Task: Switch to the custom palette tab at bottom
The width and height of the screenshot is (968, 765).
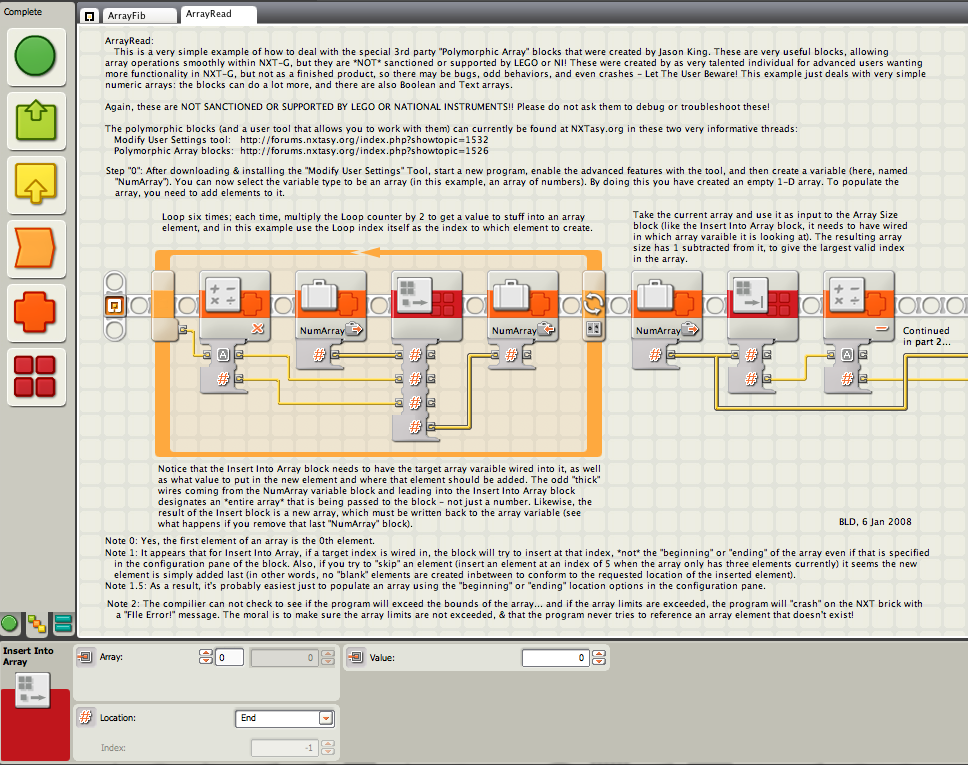Action: pos(63,624)
